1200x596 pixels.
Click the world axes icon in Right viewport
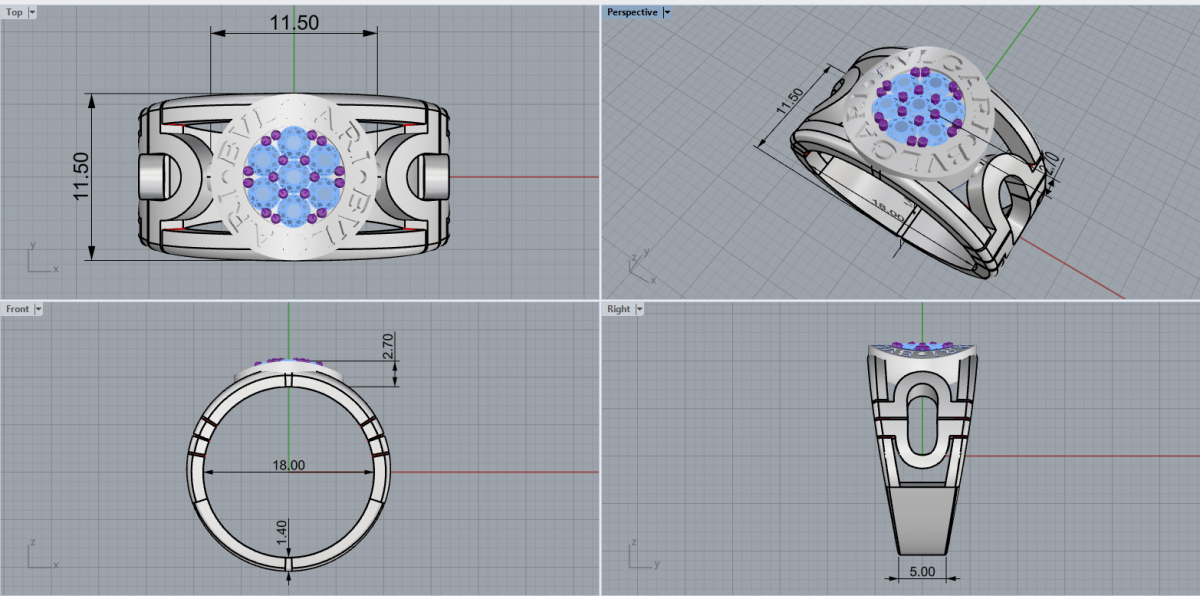coord(640,556)
